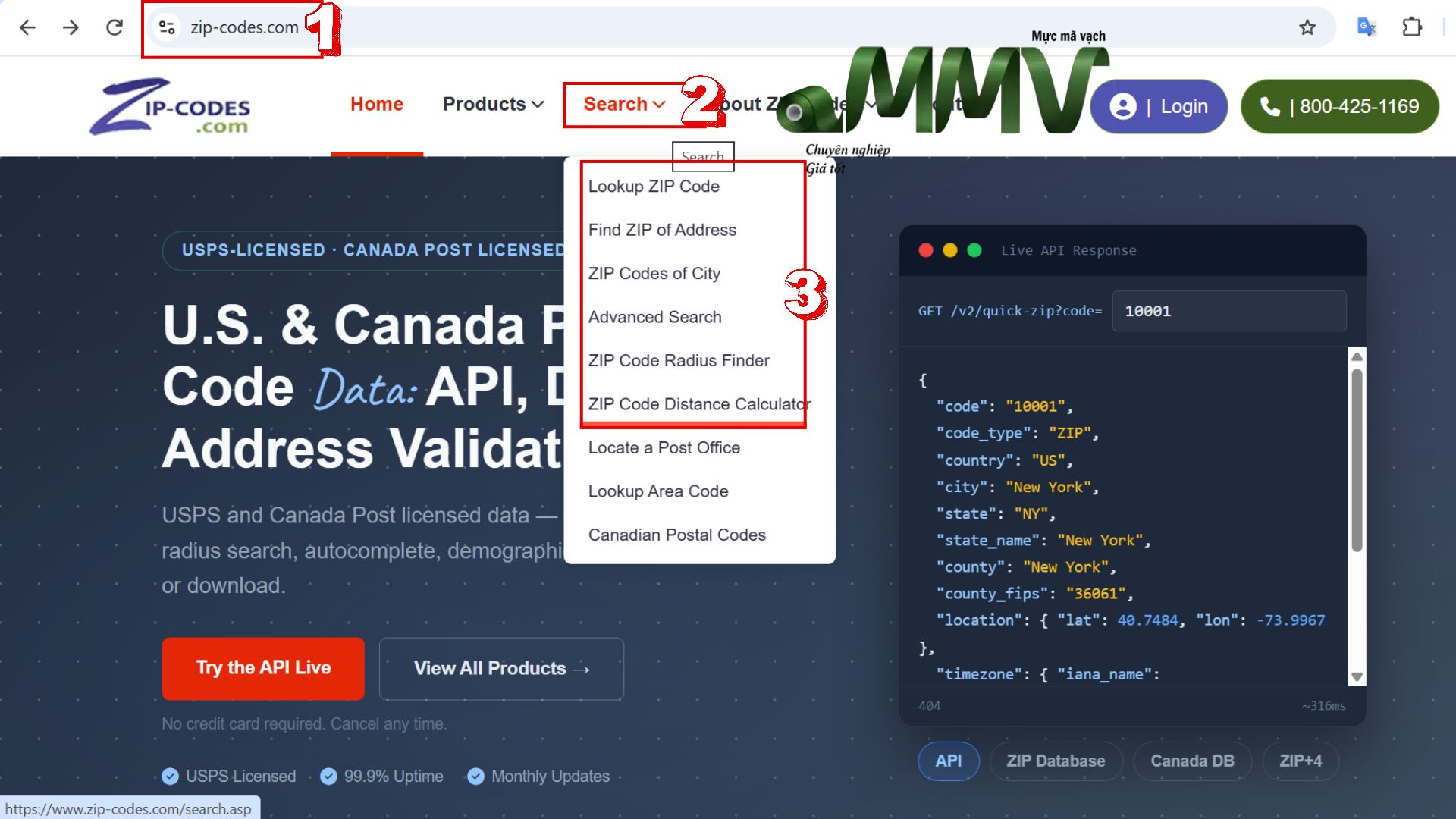Screen dimensions: 1456x819
Task: Switch to ZIP Database tab
Action: click(1056, 761)
